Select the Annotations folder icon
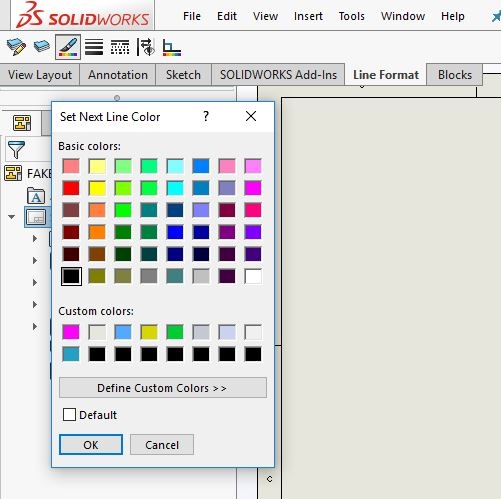 36,195
